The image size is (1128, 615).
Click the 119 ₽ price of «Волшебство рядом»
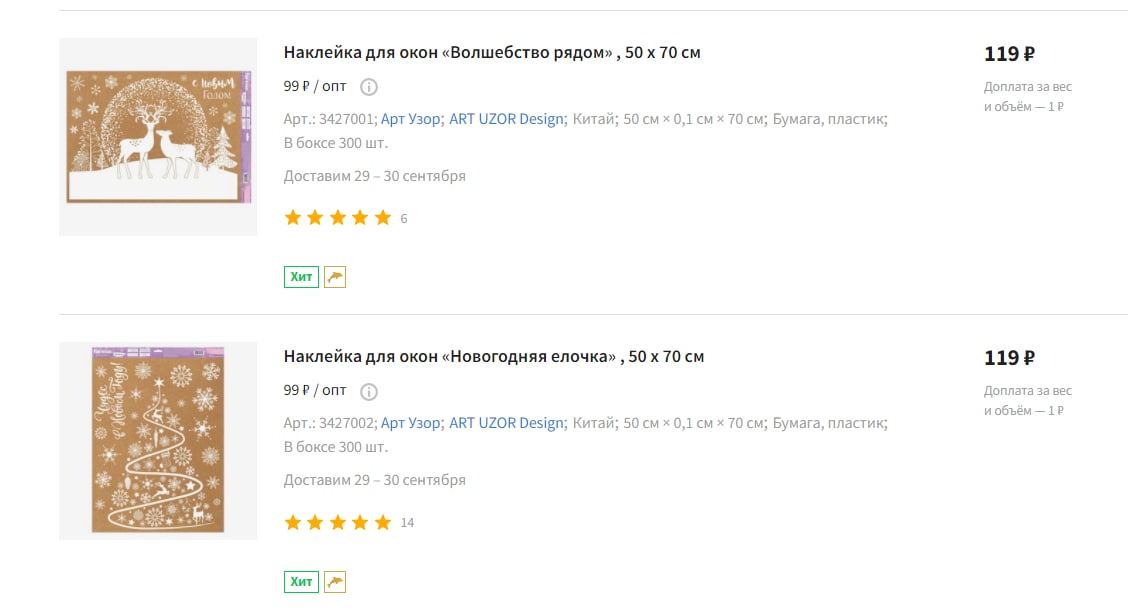tap(1009, 54)
